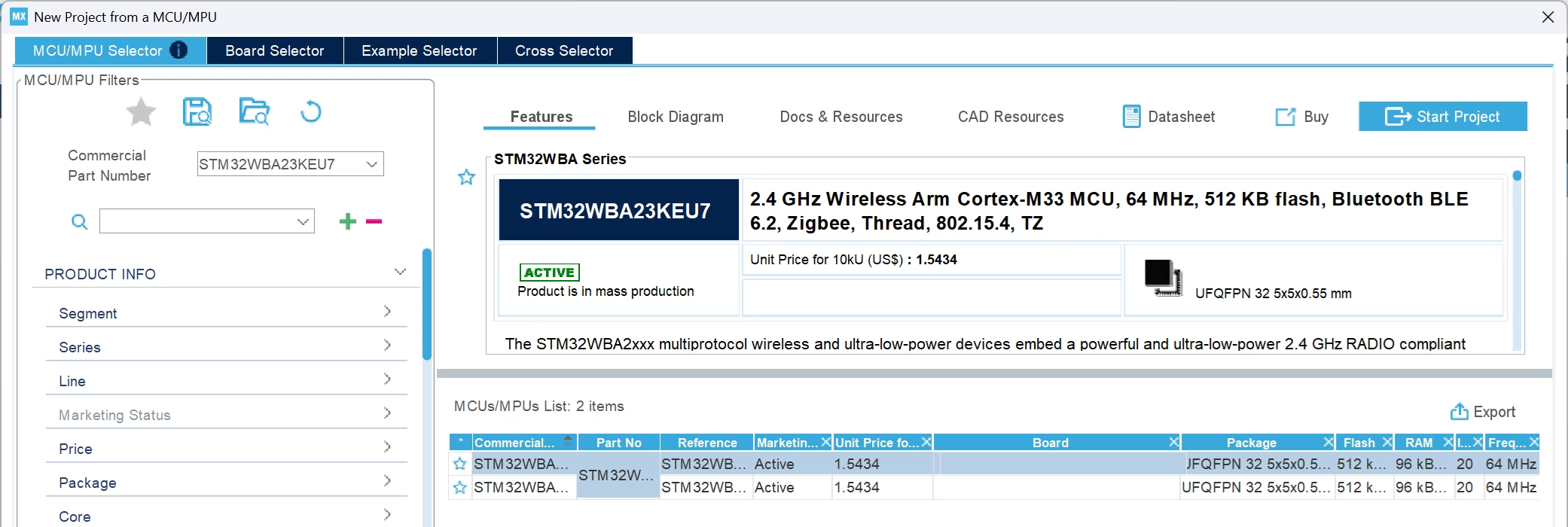Click the STM32WBA23KEU7 part name banner

coord(618,210)
